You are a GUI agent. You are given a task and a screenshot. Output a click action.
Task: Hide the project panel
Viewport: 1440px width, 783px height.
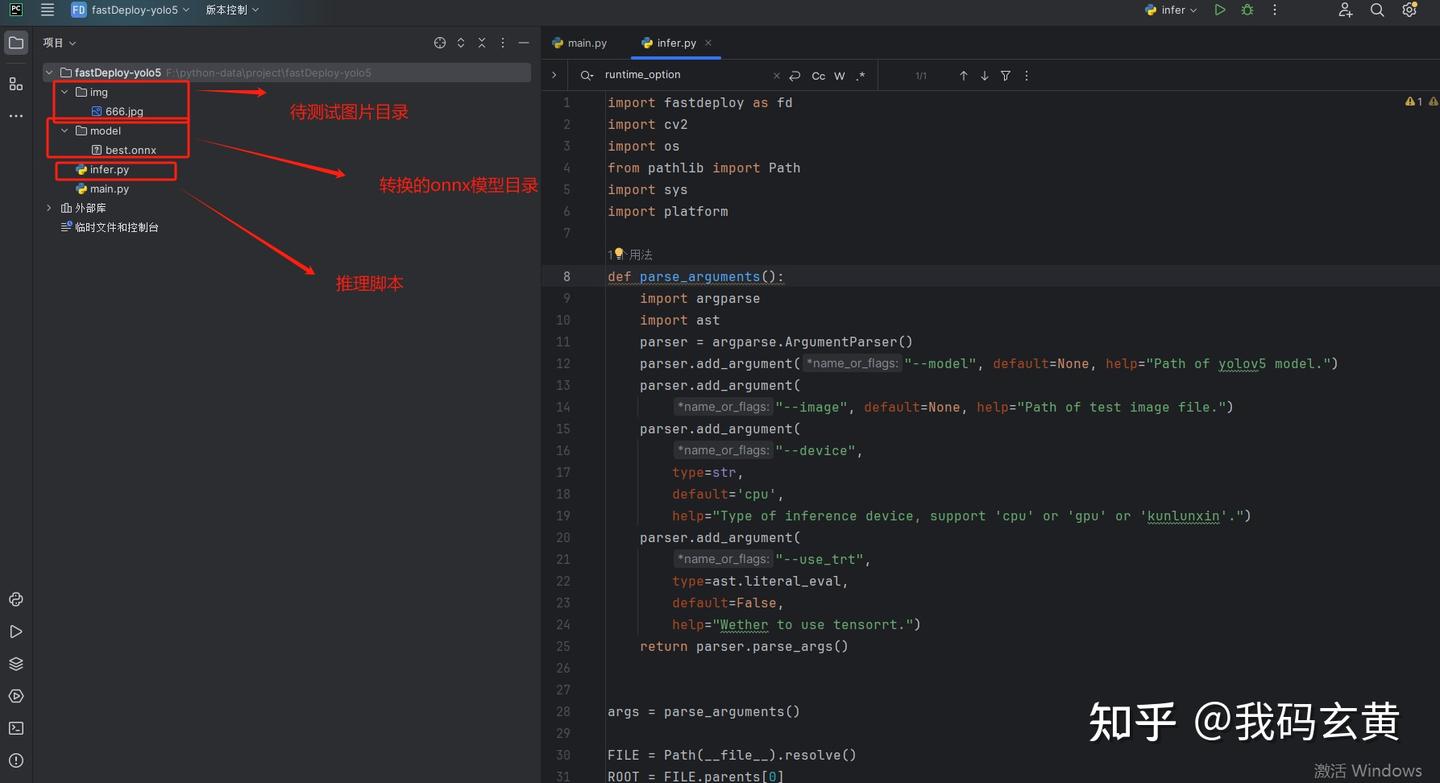(523, 43)
